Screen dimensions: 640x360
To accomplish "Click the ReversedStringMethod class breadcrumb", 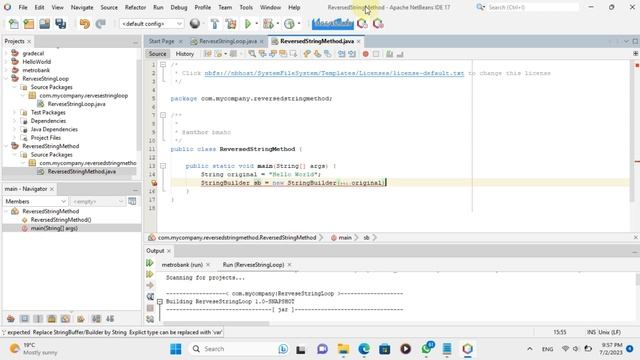I will tap(237, 237).
